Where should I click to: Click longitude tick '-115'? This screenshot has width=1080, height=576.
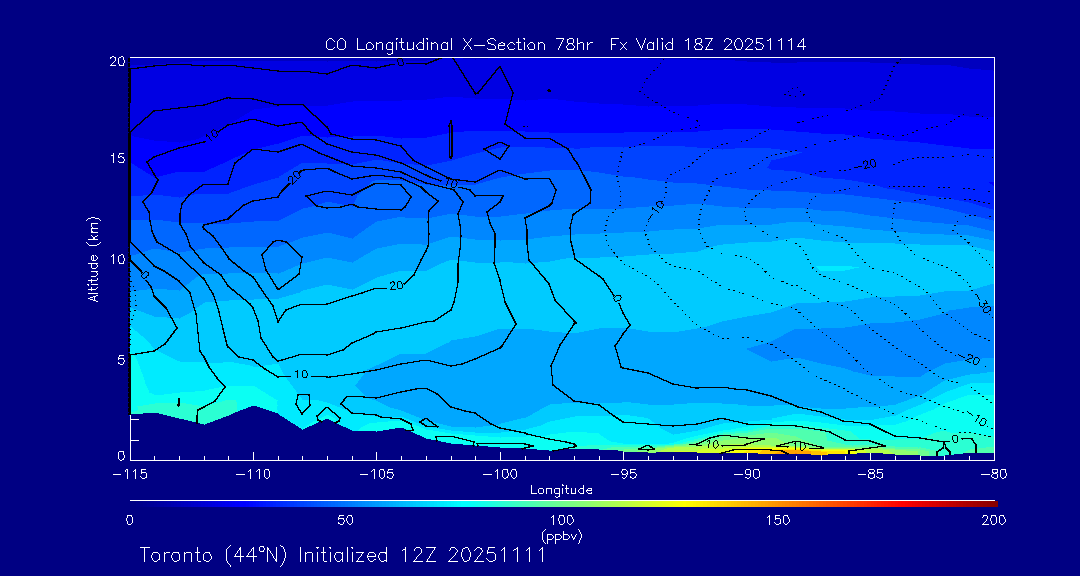click(130, 475)
